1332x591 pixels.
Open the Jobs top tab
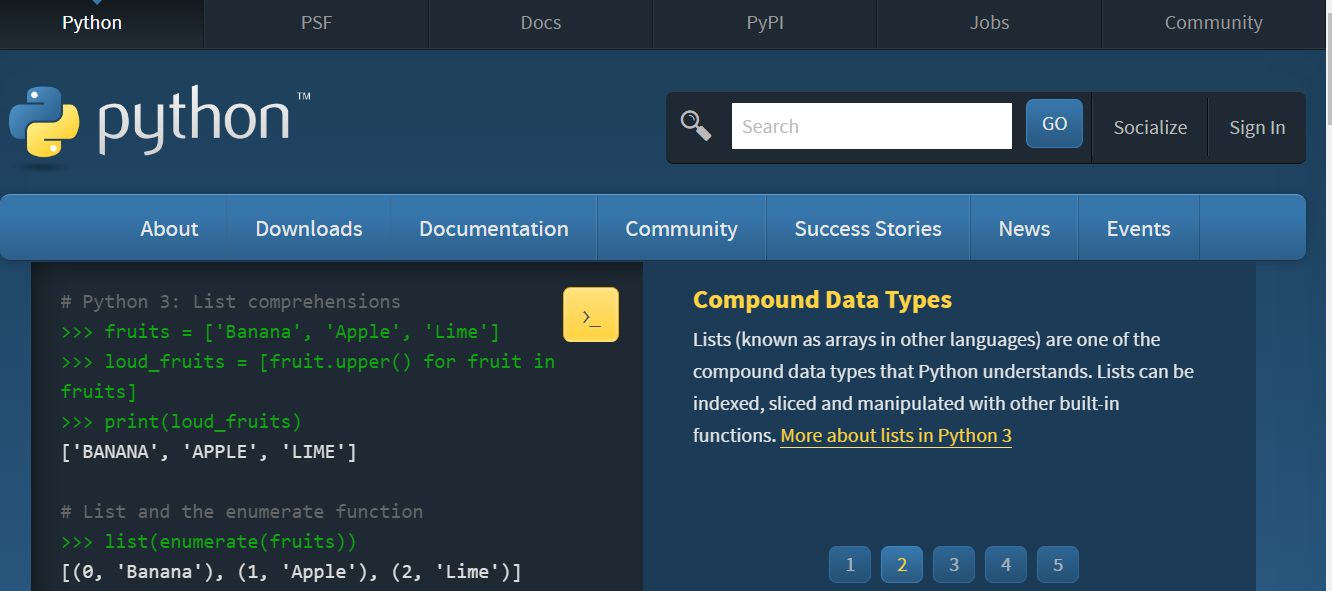tap(989, 23)
